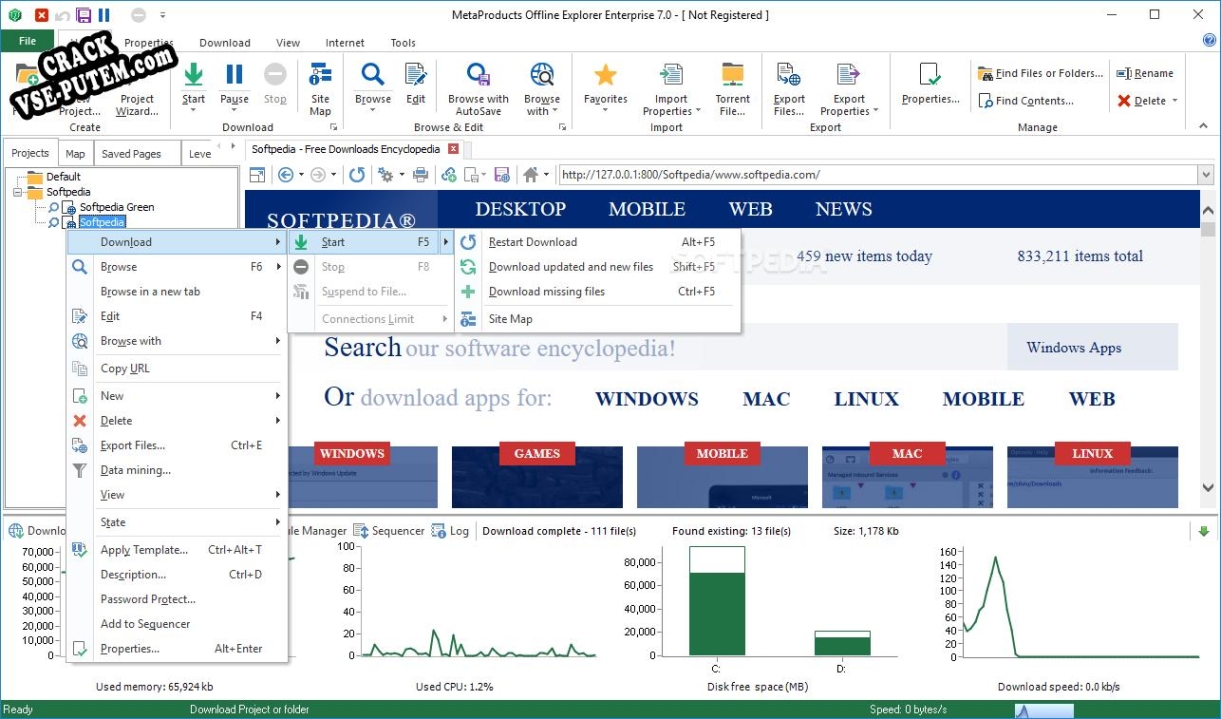Collapse the Softpedia folder tree node

pos(18,192)
